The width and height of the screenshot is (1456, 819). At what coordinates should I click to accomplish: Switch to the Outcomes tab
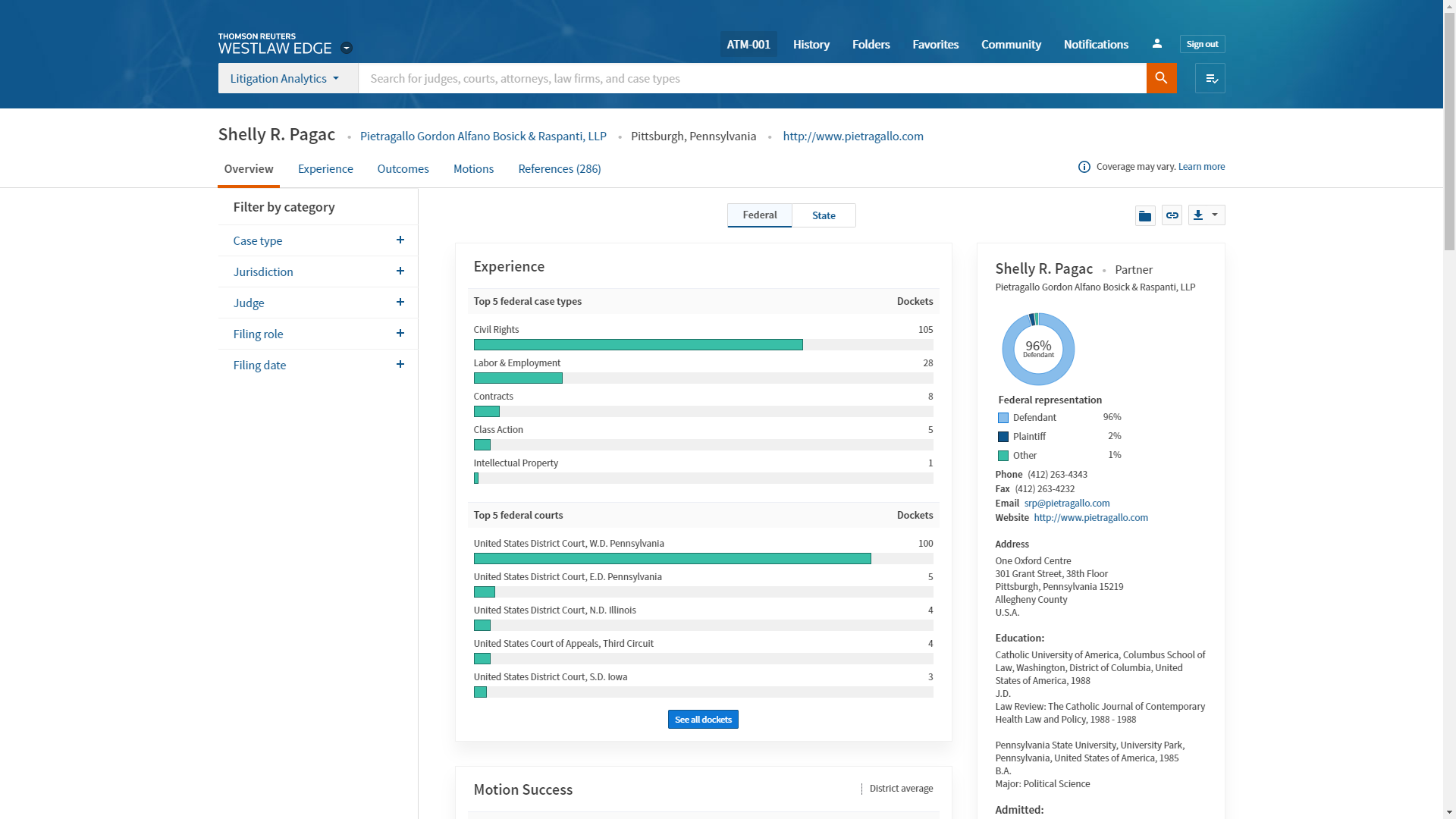(x=403, y=168)
